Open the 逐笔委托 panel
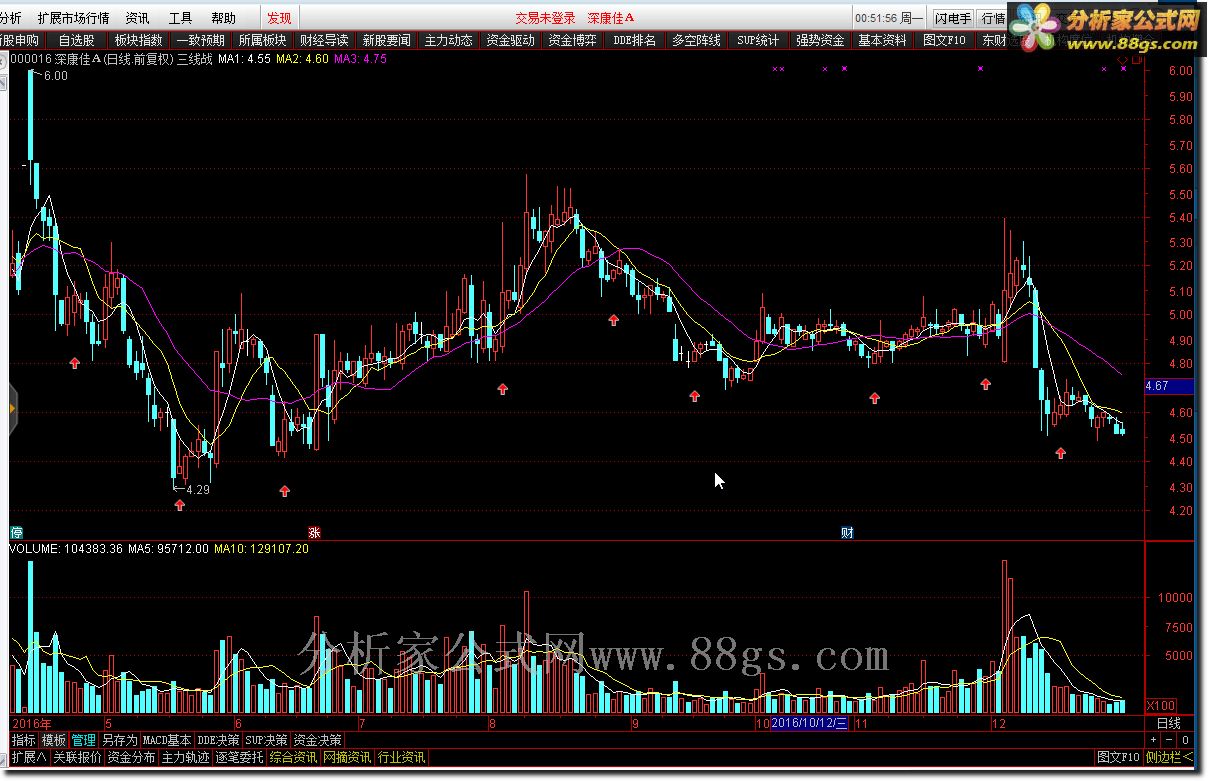The height and width of the screenshot is (781, 1209). coord(239,758)
